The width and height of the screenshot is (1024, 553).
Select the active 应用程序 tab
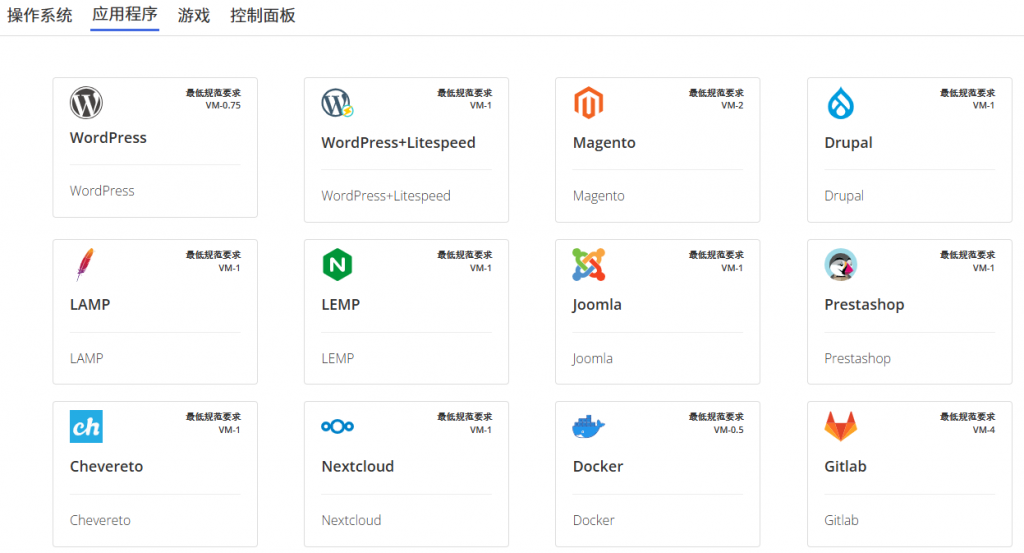pyautogui.click(x=124, y=16)
